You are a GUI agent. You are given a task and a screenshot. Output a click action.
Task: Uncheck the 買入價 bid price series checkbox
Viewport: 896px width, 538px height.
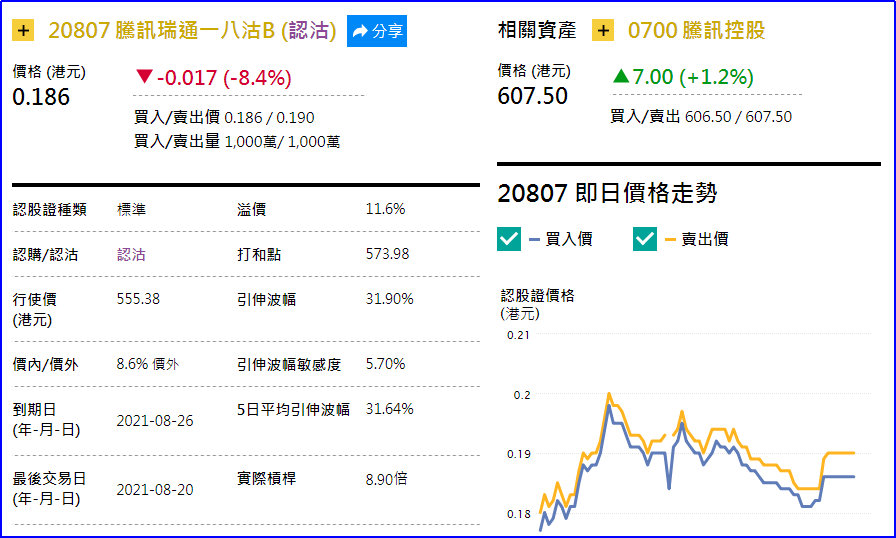pyautogui.click(x=509, y=239)
